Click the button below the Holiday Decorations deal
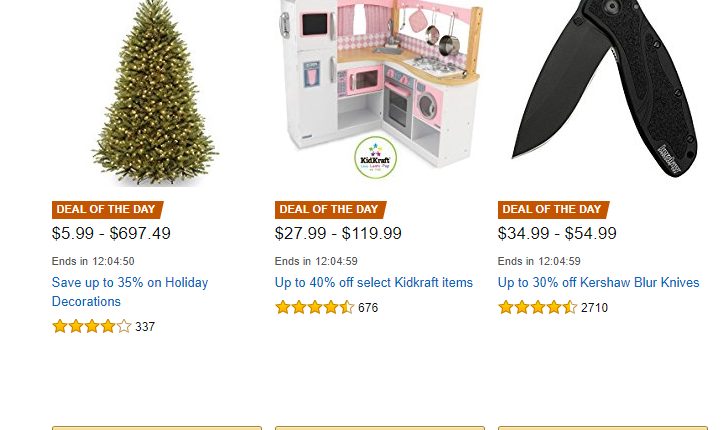725x430 pixels. (x=157, y=428)
